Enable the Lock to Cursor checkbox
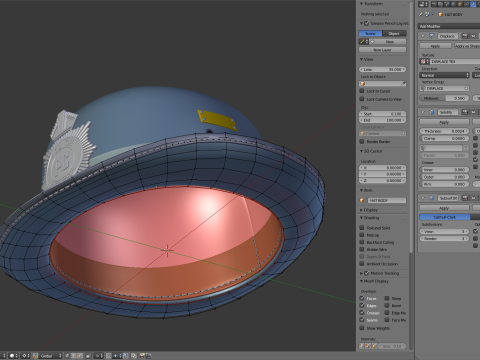 pyautogui.click(x=362, y=91)
